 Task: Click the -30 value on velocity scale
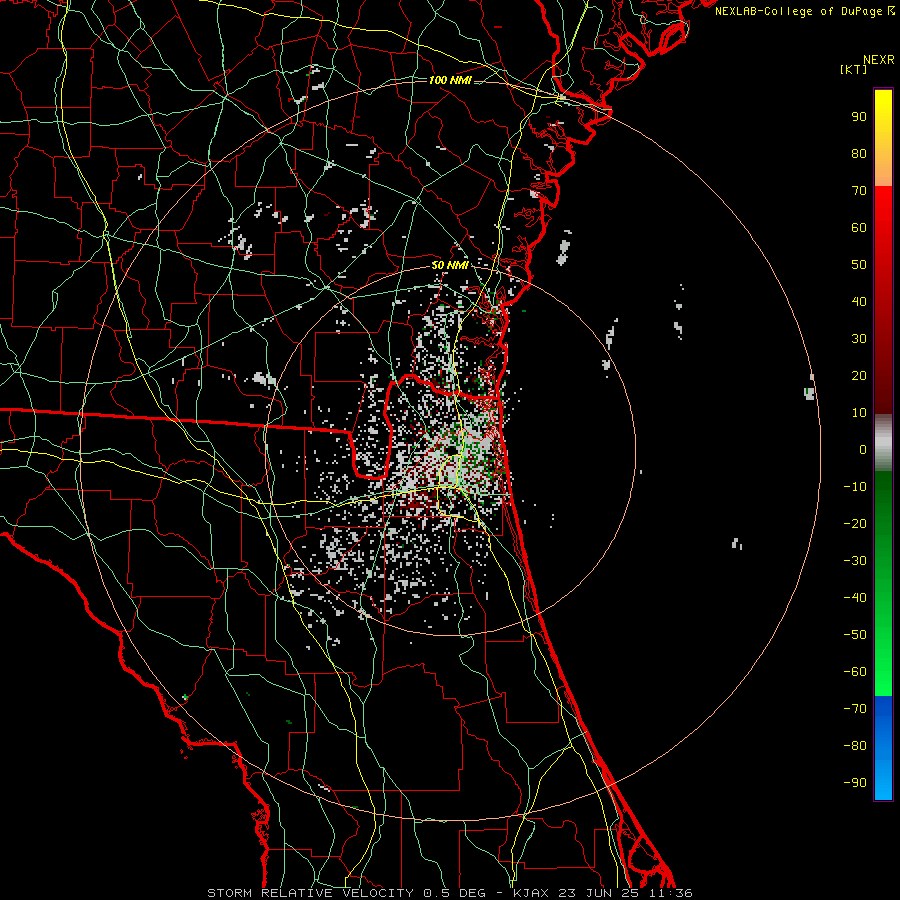pos(855,561)
